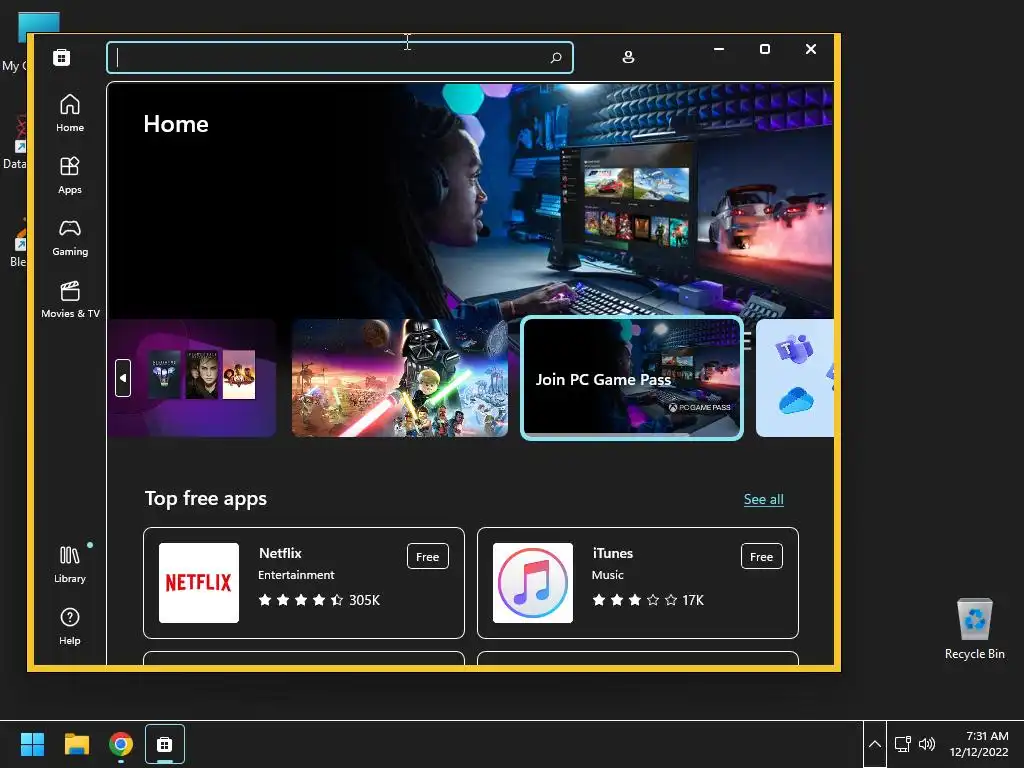Select the iTunes title text
The image size is (1024, 768).
point(613,553)
